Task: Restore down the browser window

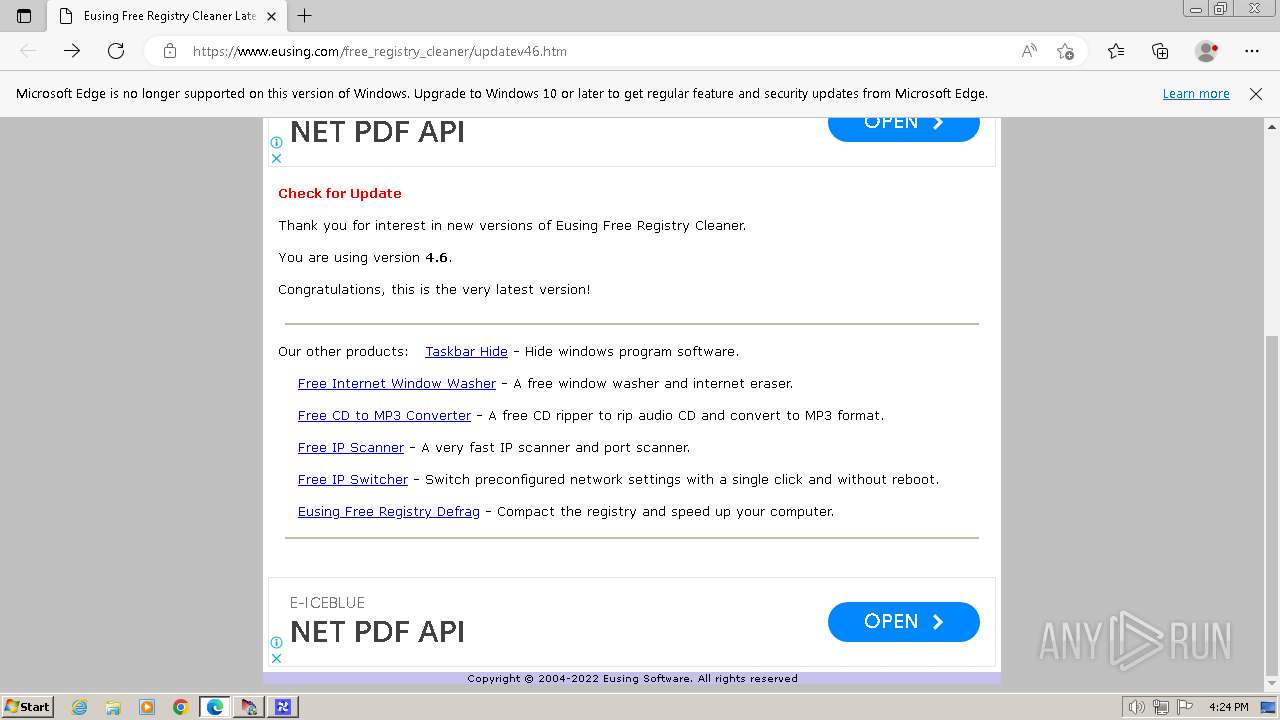Action: (x=1220, y=8)
